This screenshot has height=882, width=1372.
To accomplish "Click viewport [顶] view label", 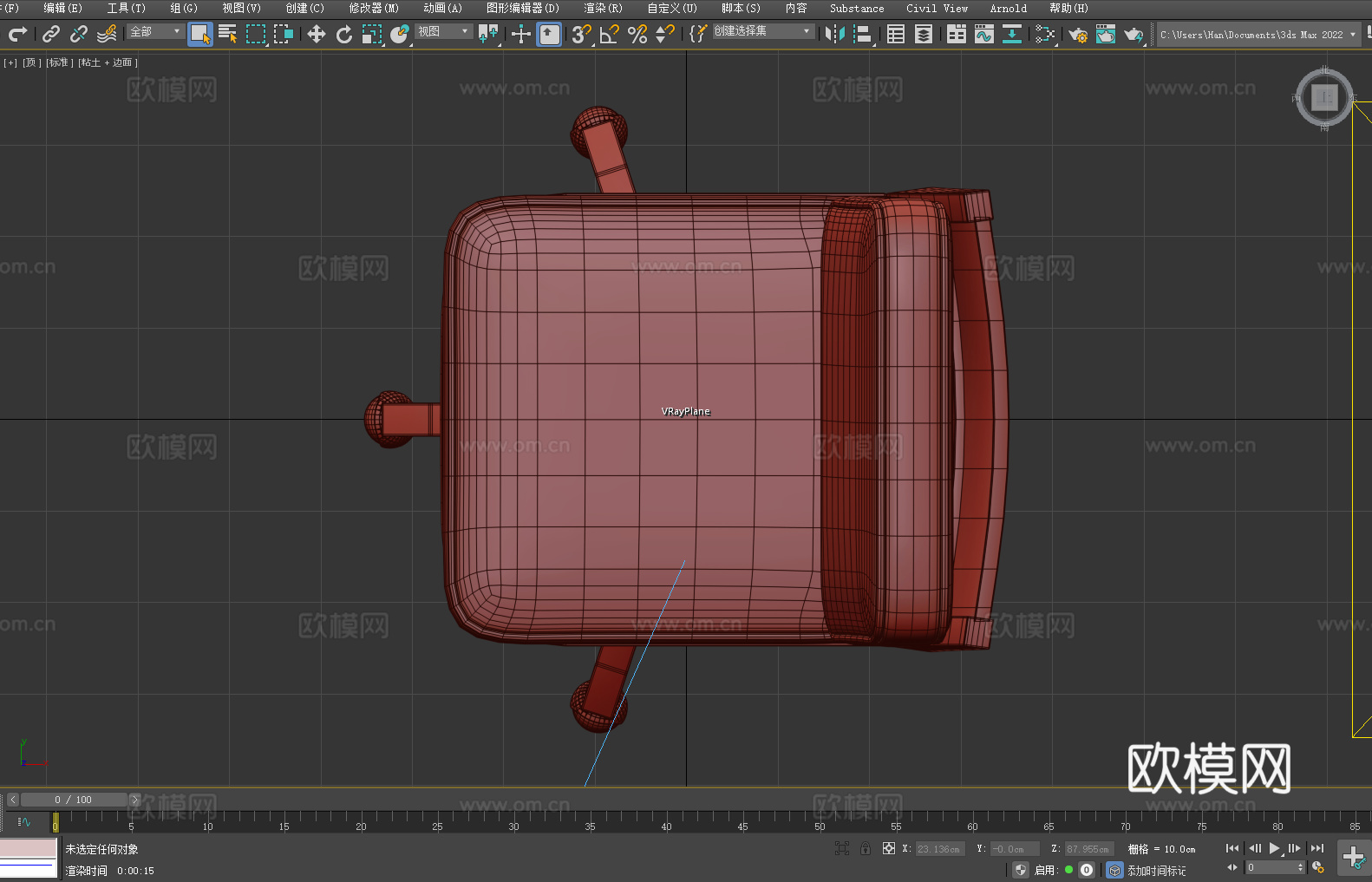I will pos(32,62).
